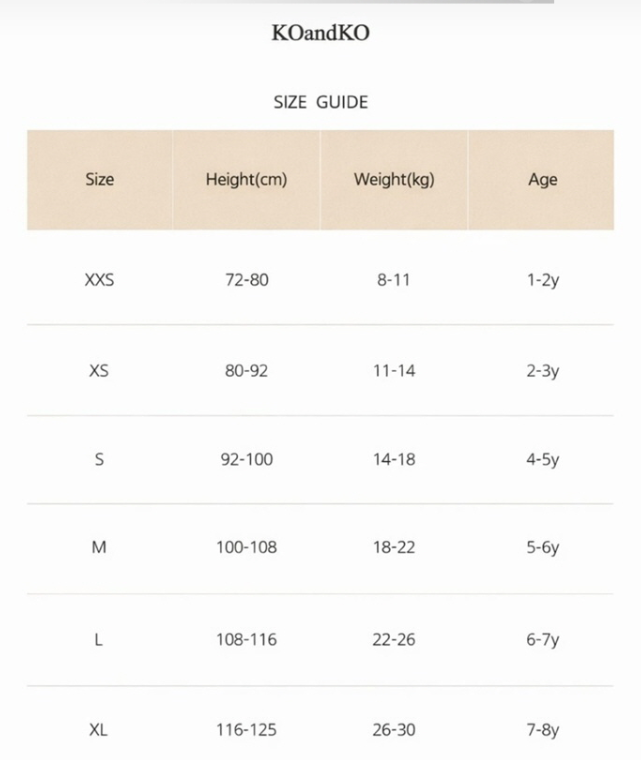Click the 26-30 weight cell
Viewport: 641px width, 760px height.
point(394,730)
